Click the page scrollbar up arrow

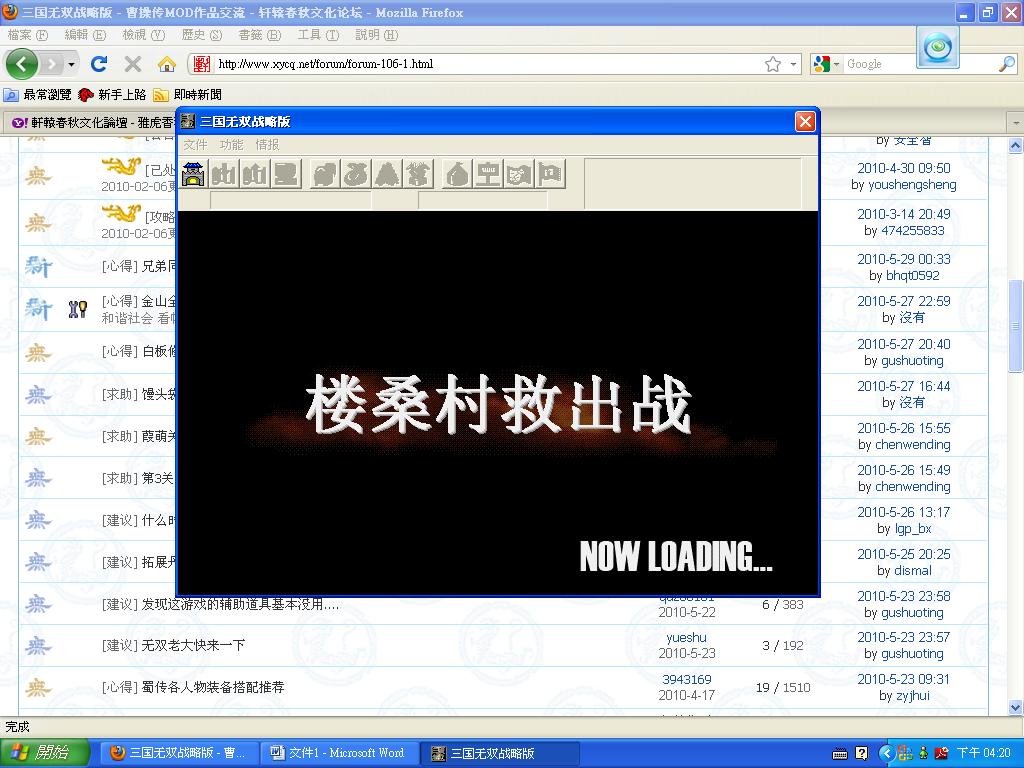click(1015, 146)
